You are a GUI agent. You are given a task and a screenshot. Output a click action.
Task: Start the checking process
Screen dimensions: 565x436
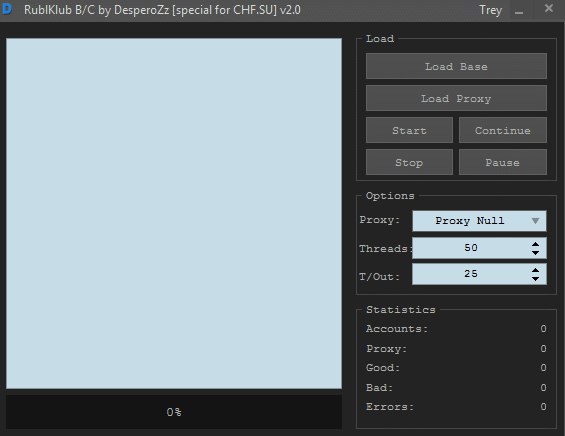[x=409, y=130]
